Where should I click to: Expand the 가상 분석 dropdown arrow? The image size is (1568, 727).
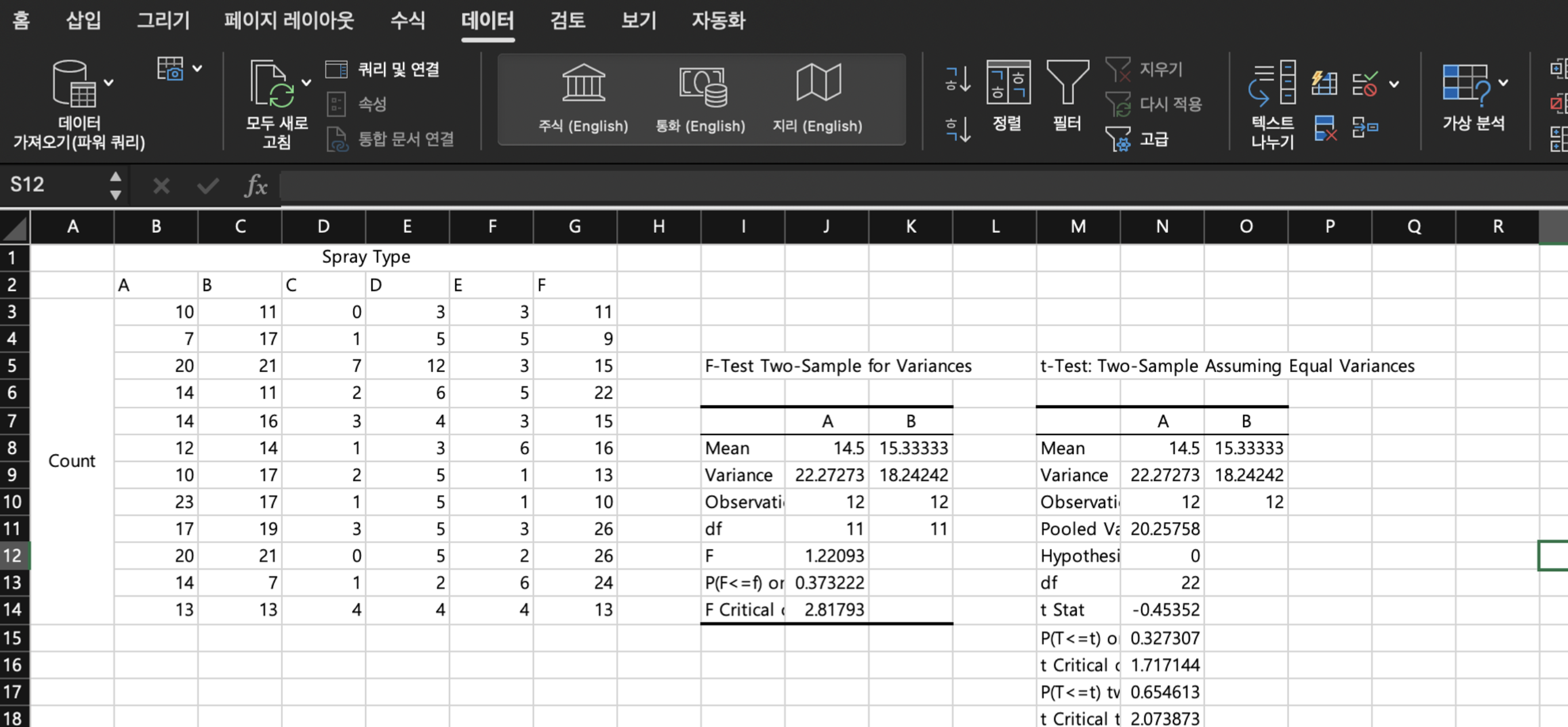[x=1503, y=83]
